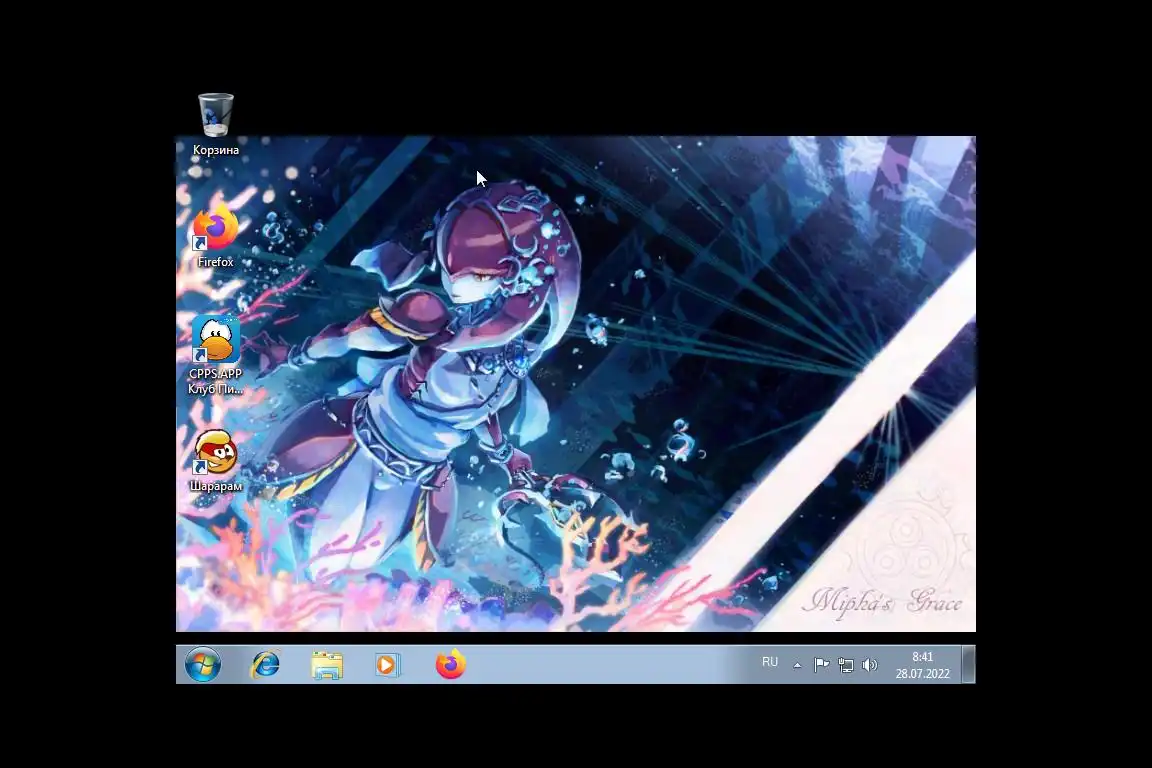Launch Internet Explorer from taskbar

point(265,665)
